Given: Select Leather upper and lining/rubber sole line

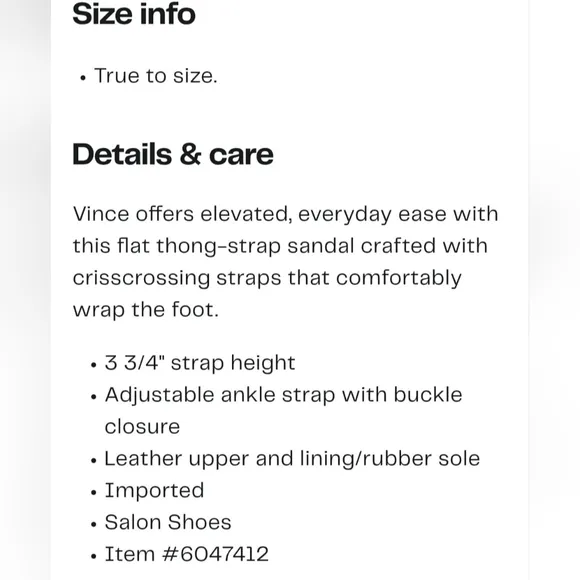Looking at the screenshot, I should coord(292,459).
